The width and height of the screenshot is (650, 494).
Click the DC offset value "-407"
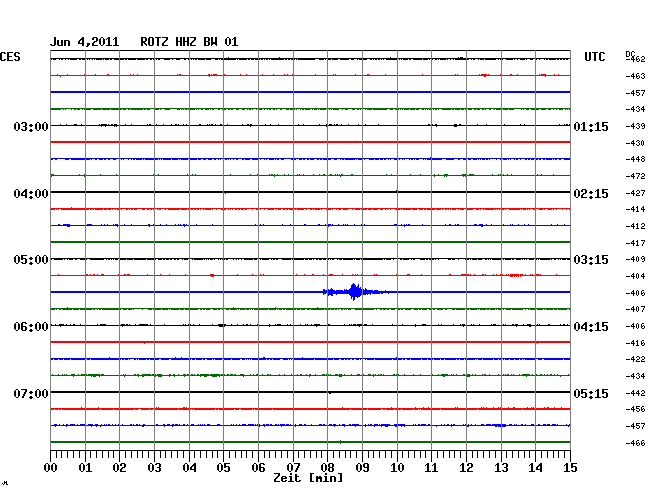pyautogui.click(x=635, y=309)
